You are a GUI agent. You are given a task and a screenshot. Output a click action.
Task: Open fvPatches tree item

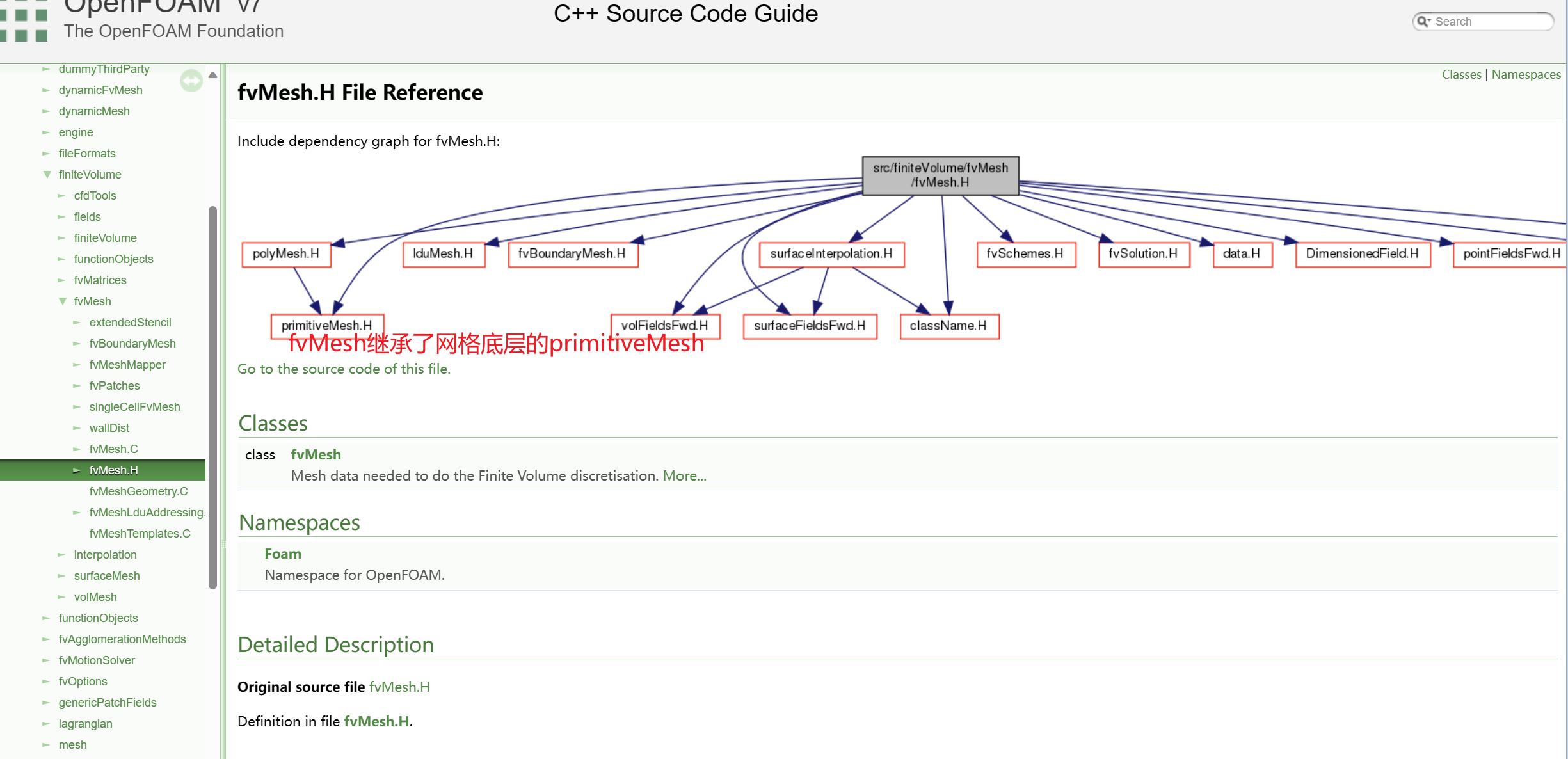point(115,386)
